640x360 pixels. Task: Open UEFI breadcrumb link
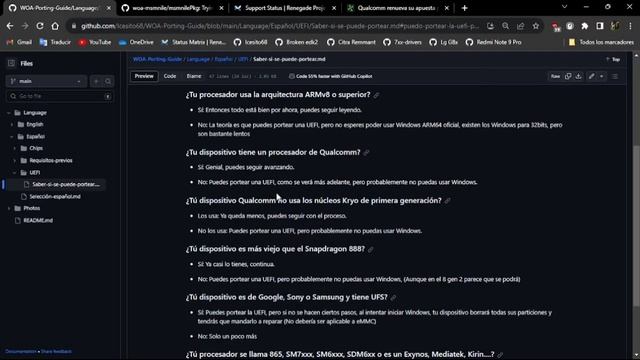pos(243,59)
